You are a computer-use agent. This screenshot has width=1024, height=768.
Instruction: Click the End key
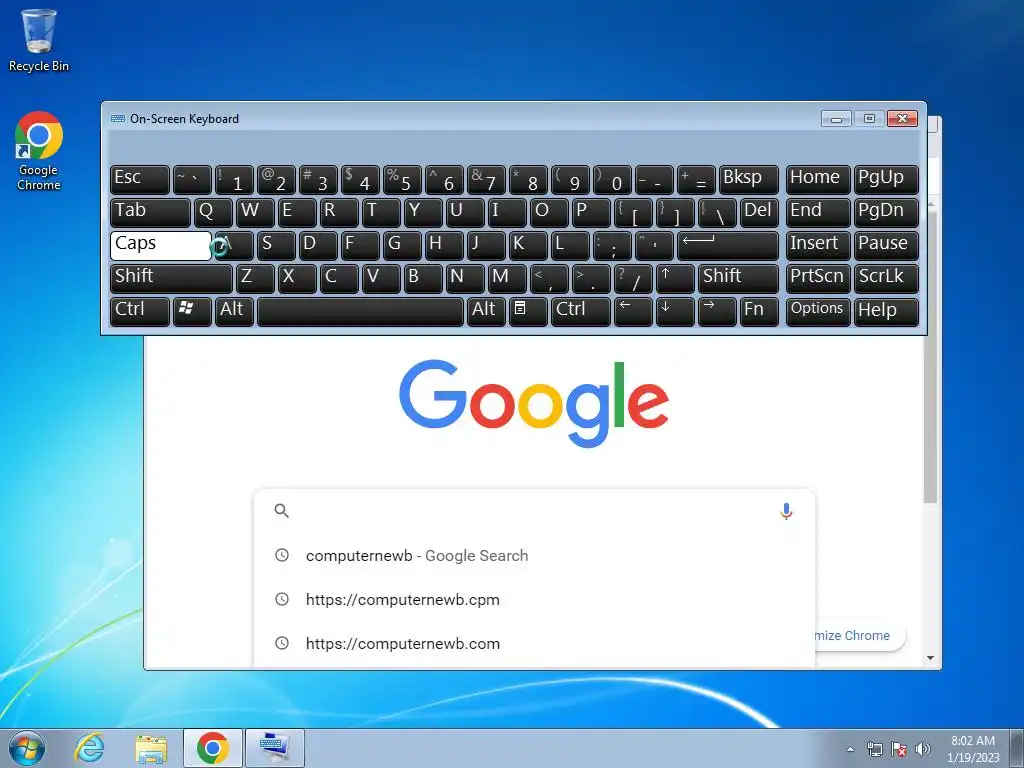818,213
